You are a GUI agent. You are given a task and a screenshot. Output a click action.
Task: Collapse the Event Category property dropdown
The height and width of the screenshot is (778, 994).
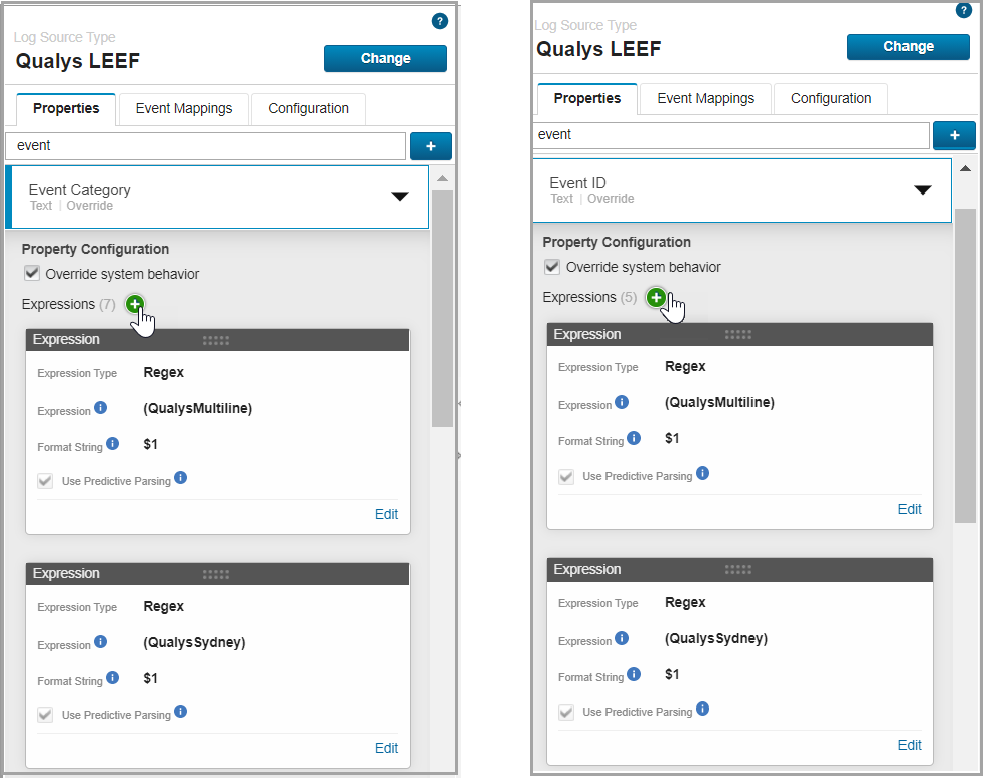point(399,197)
